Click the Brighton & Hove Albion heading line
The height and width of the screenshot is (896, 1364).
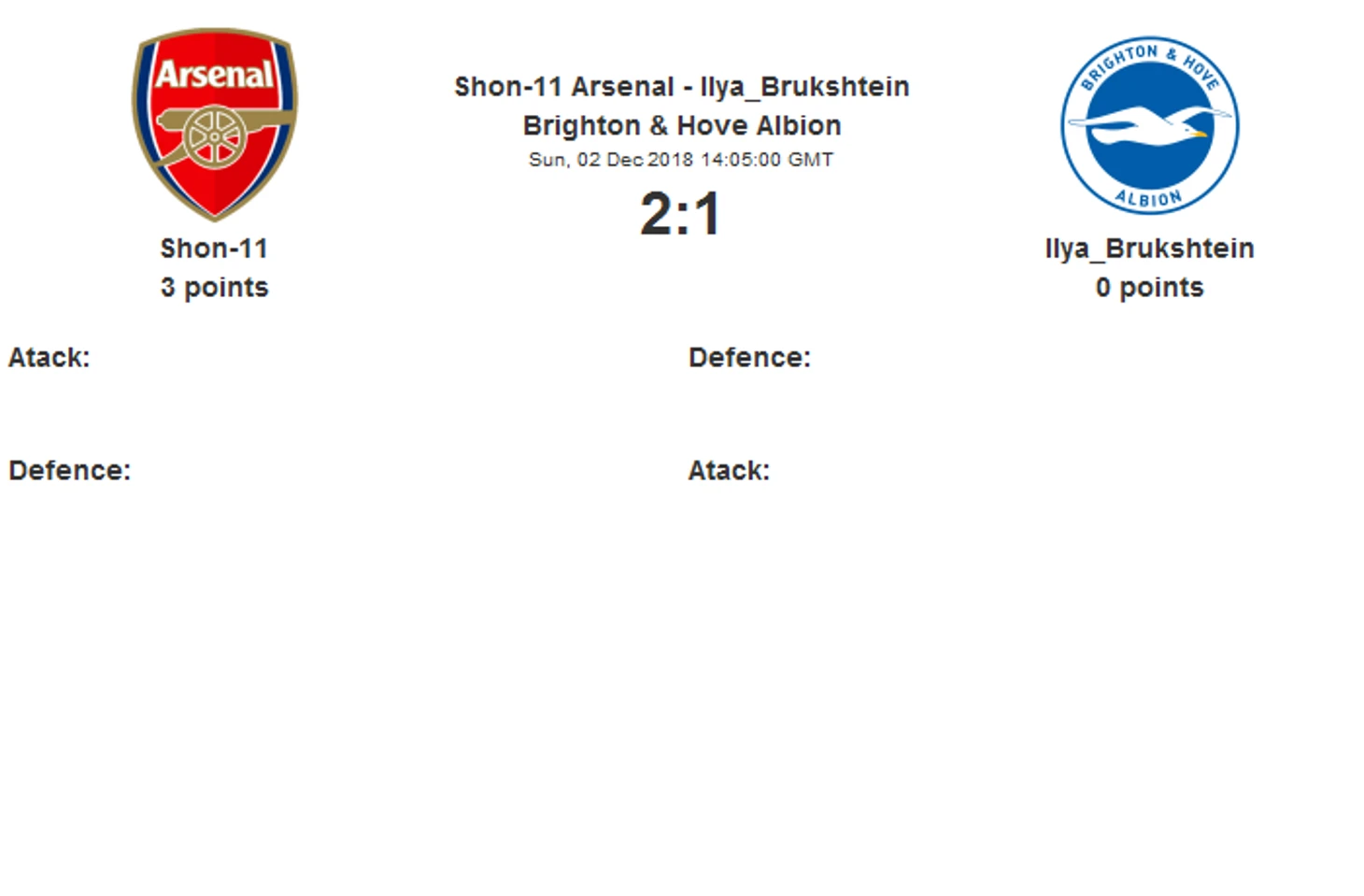[x=682, y=125]
